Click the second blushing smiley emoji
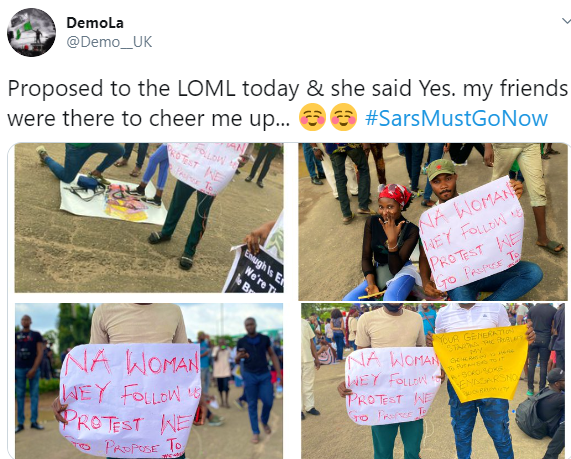571x459 pixels. coord(343,117)
